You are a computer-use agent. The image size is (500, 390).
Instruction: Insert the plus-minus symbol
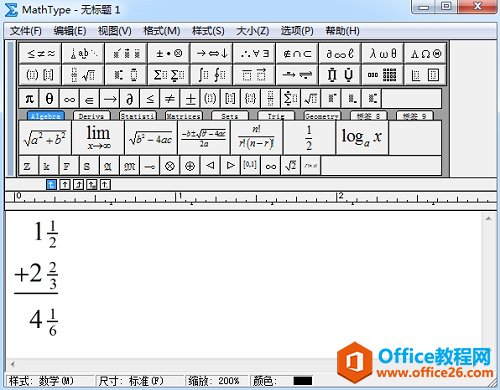click(x=190, y=99)
